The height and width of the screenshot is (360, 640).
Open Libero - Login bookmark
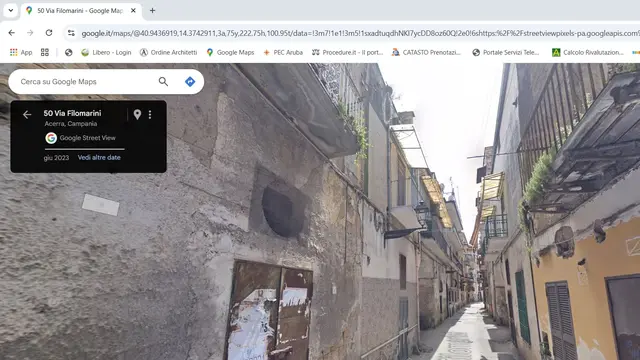pos(106,52)
